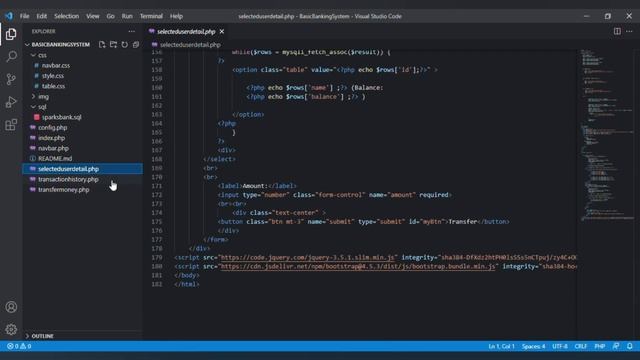Screen dimensions: 640x360
Task: Close the selecteduserdetail.php tab
Action: [x=222, y=31]
